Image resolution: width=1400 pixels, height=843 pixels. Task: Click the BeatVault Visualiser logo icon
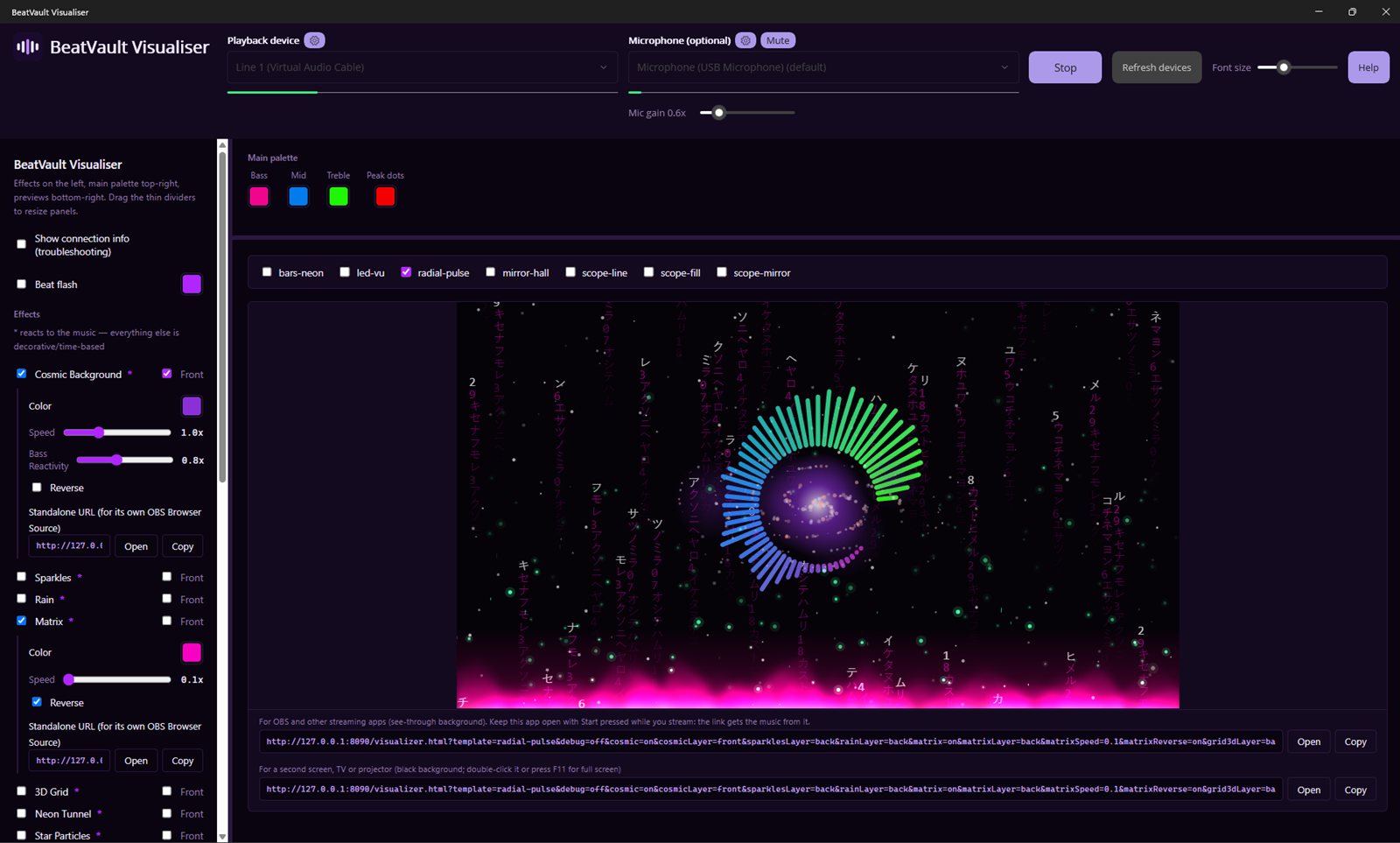coord(28,46)
